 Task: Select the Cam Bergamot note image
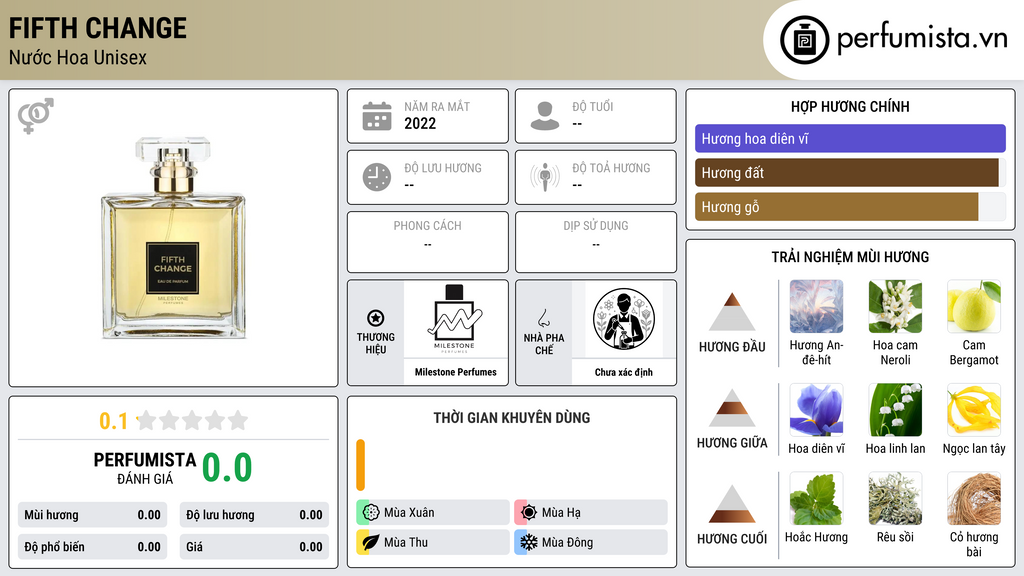974,306
